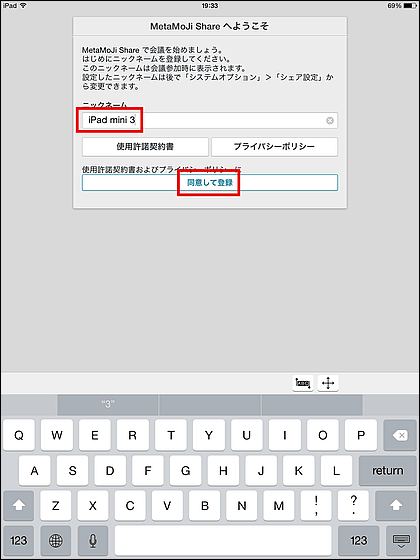Tap the right 123 numbers key

(358, 540)
